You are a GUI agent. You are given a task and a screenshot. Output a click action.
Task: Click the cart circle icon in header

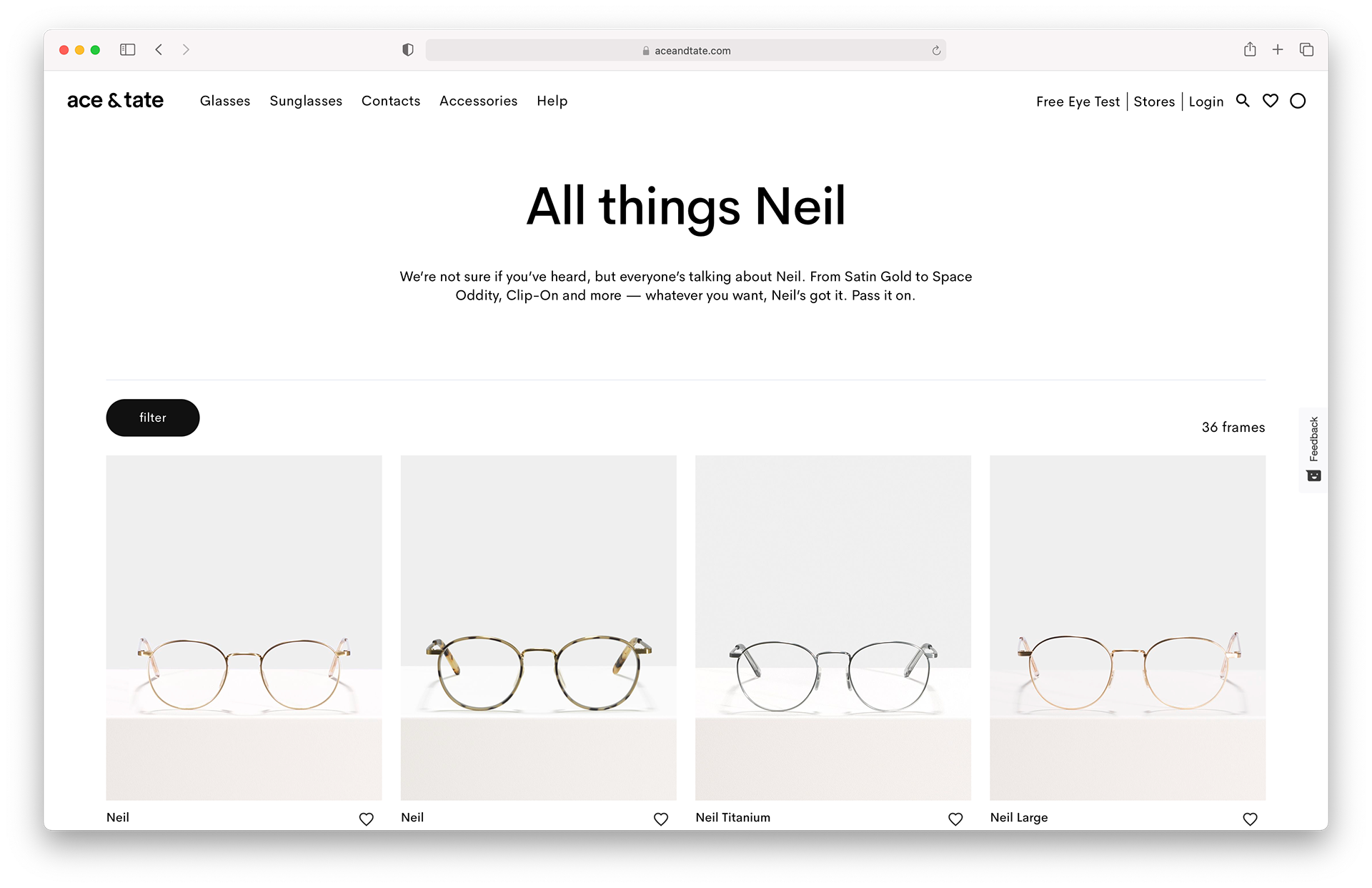(1298, 101)
